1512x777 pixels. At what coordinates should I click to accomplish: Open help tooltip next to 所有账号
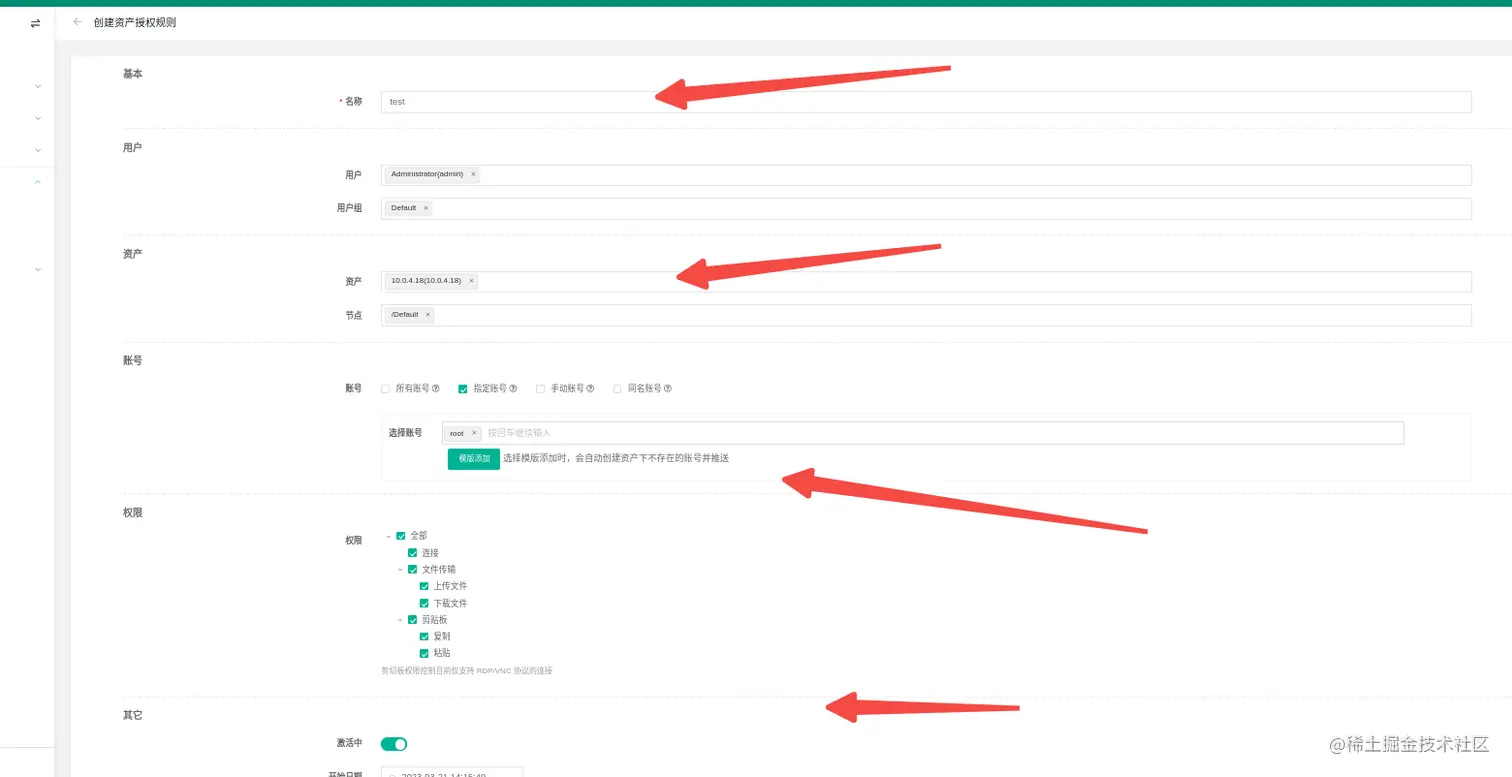click(x=436, y=388)
